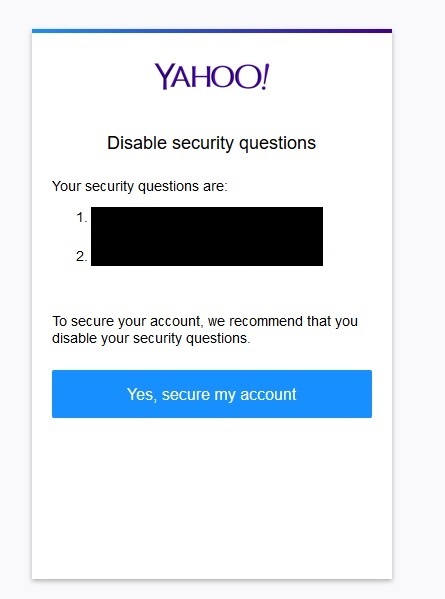Click the purple Yahoo logo
Viewport: 445px width, 599px height.
point(212,76)
